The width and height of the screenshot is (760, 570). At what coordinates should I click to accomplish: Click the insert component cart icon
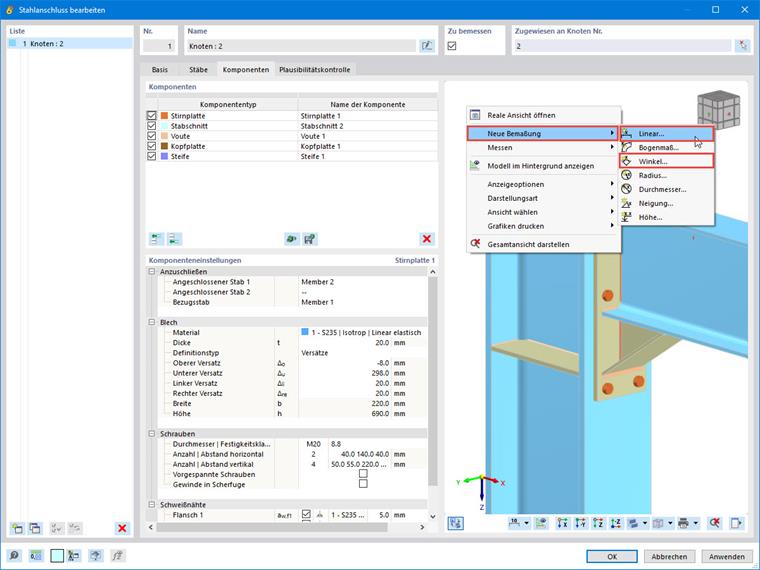[x=310, y=239]
